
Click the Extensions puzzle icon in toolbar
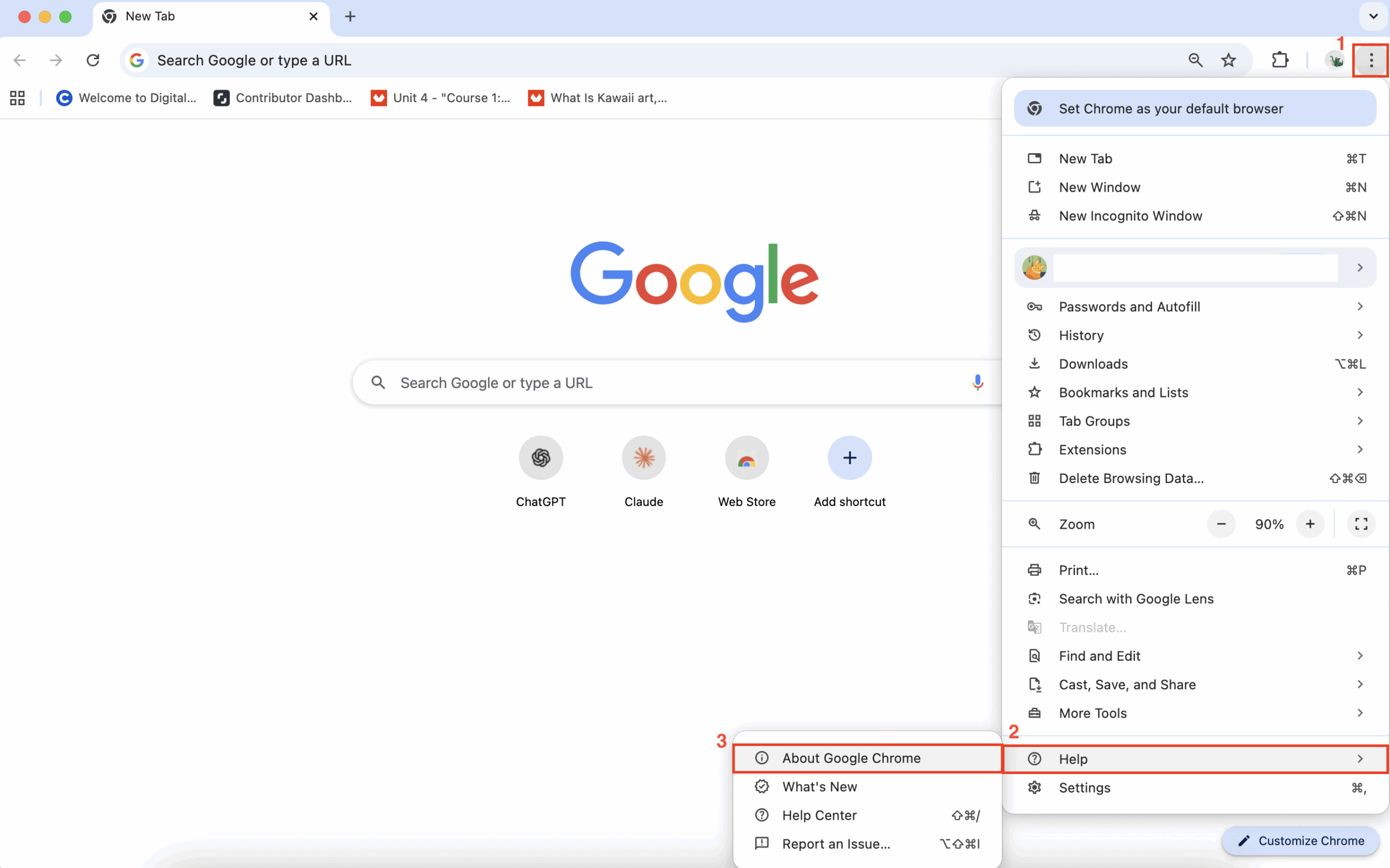(1280, 60)
